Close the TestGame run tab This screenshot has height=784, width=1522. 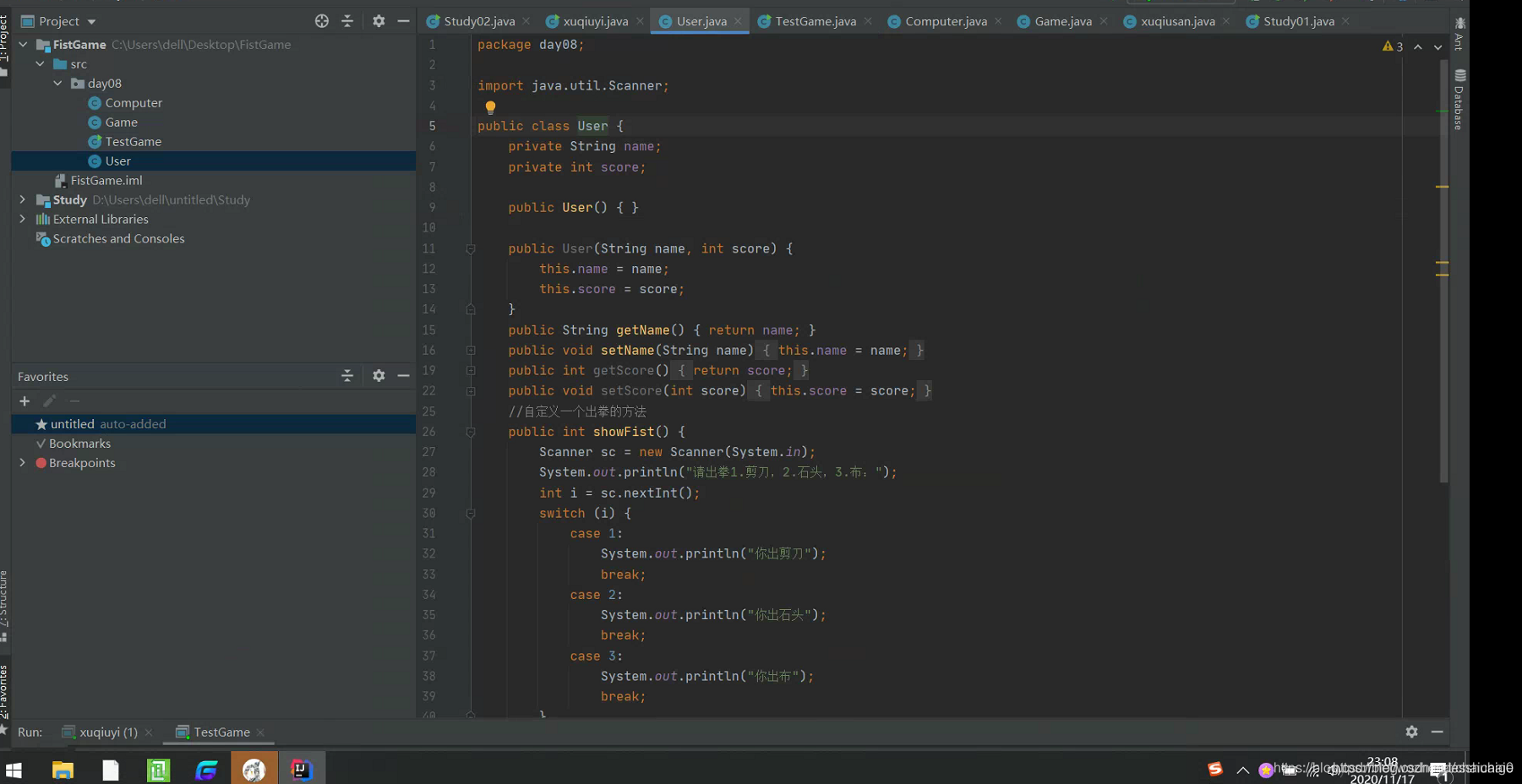point(261,732)
